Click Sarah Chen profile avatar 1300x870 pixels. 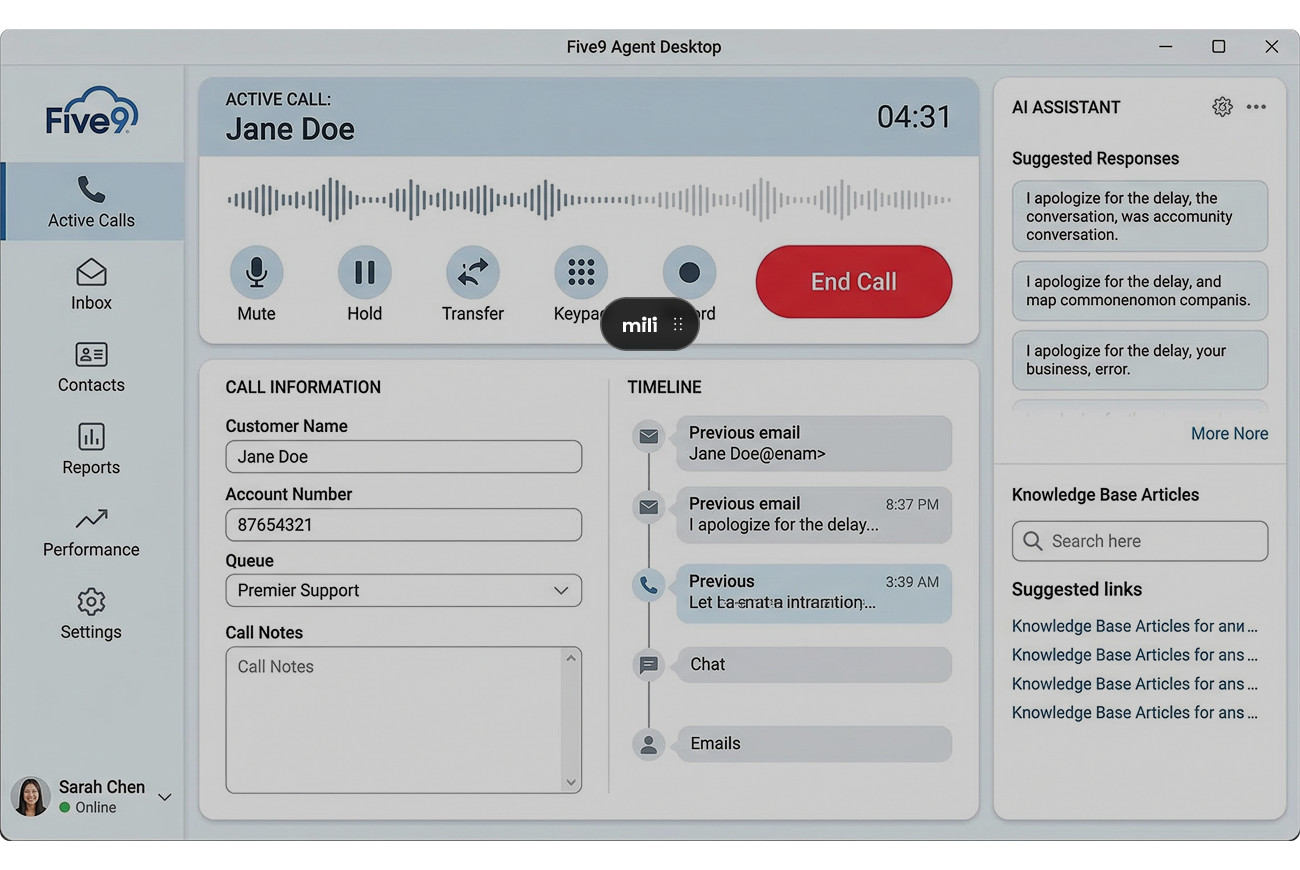30,797
